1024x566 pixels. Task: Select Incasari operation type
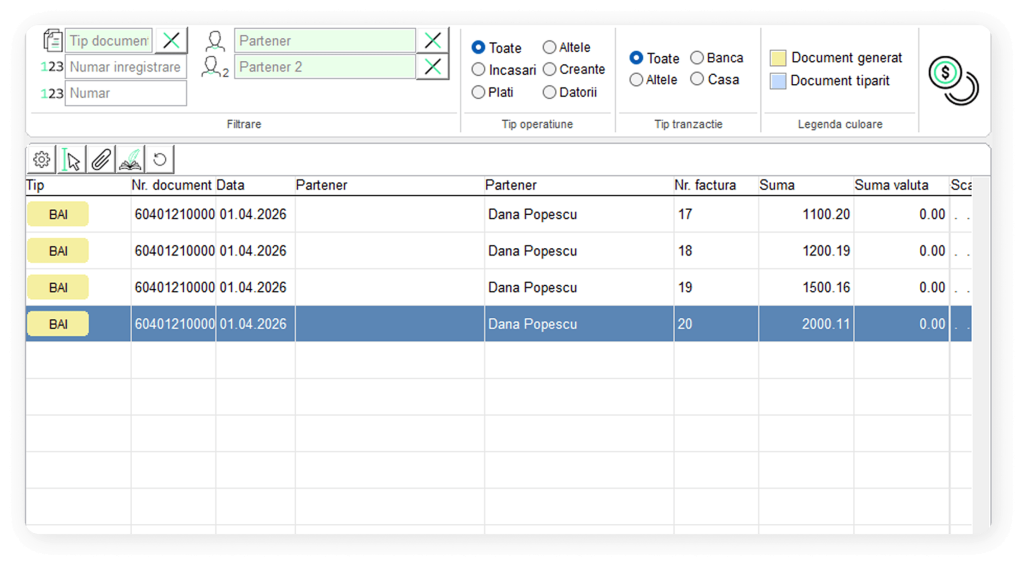479,70
